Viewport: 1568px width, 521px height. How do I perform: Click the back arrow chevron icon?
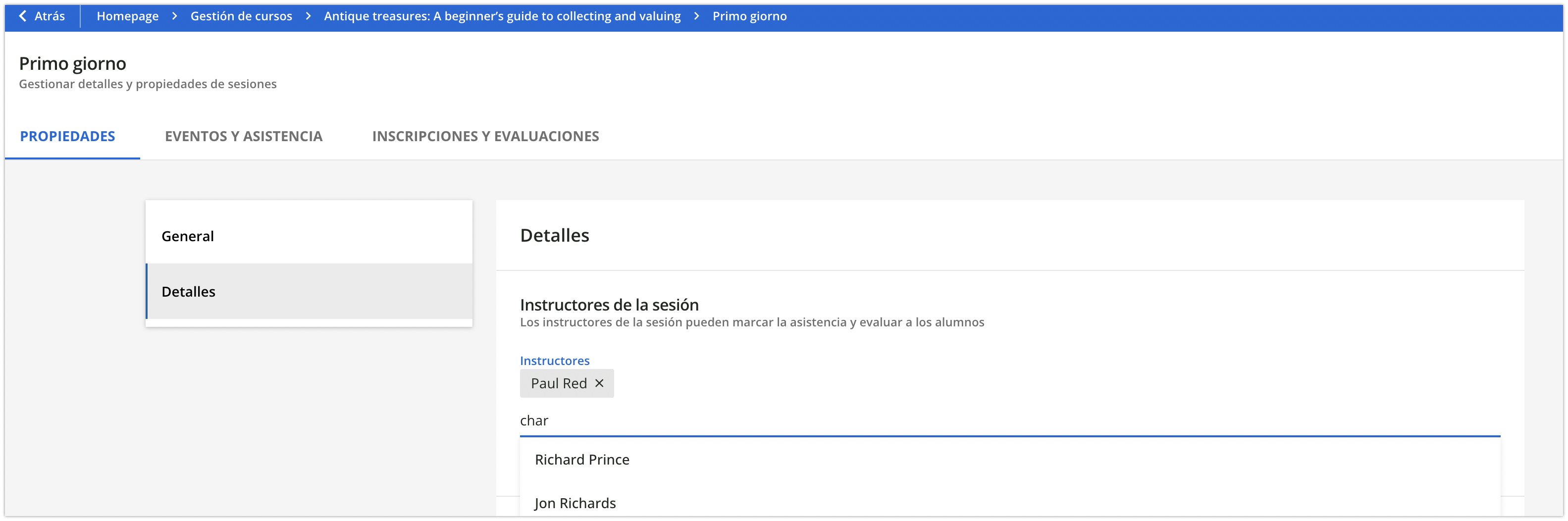[22, 16]
